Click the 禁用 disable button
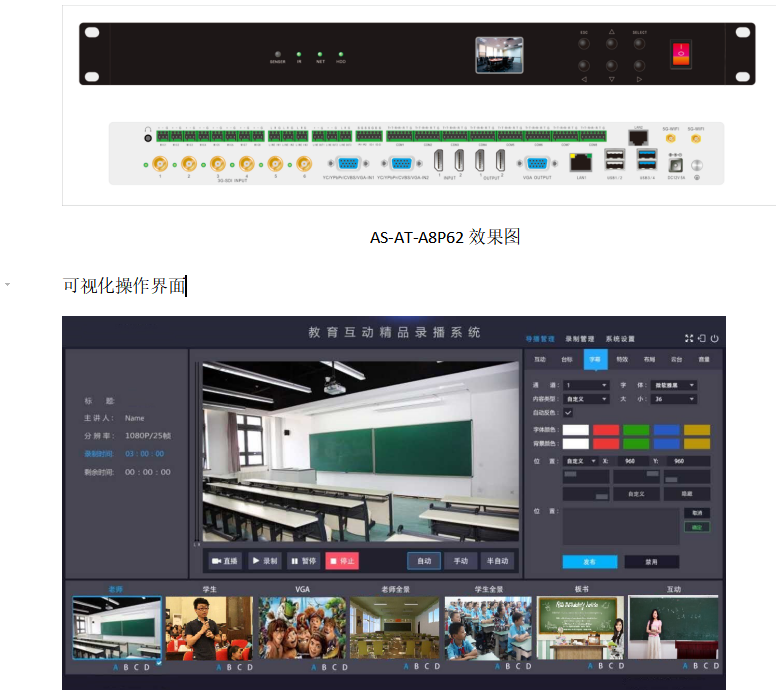 [651, 562]
